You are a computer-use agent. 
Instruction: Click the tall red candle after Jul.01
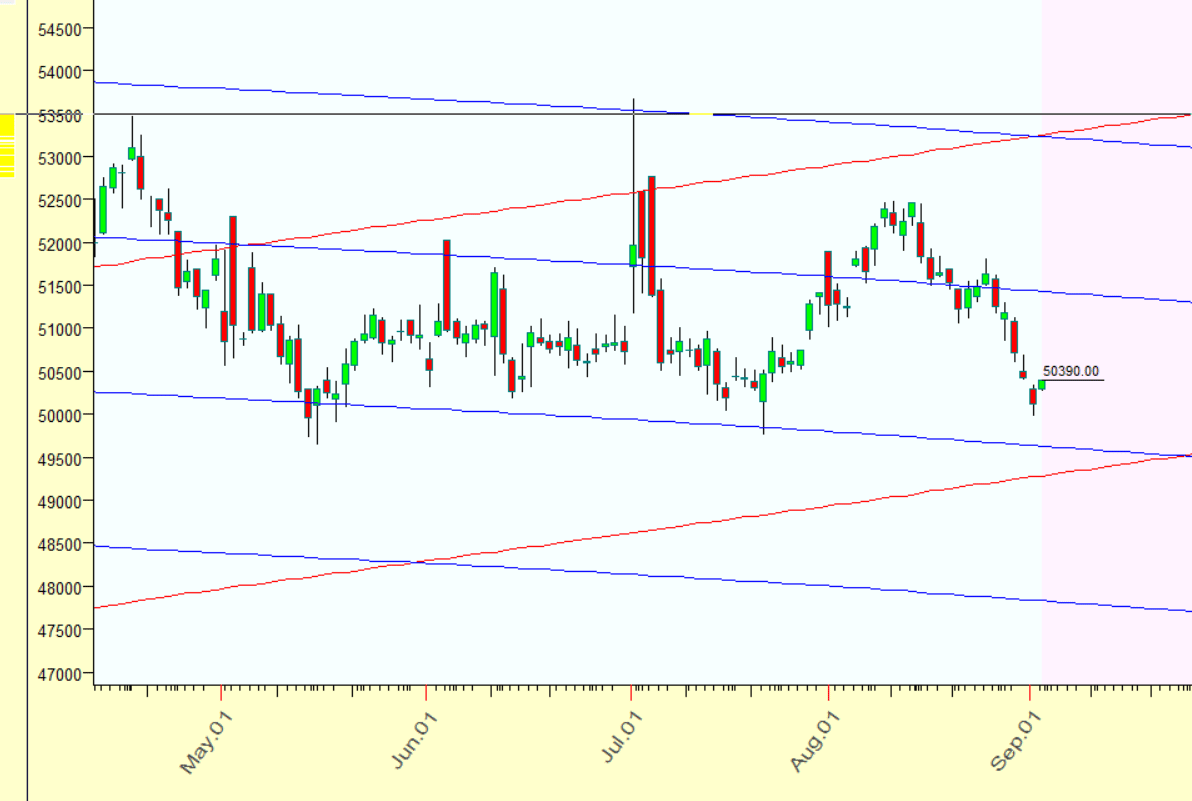[651, 235]
